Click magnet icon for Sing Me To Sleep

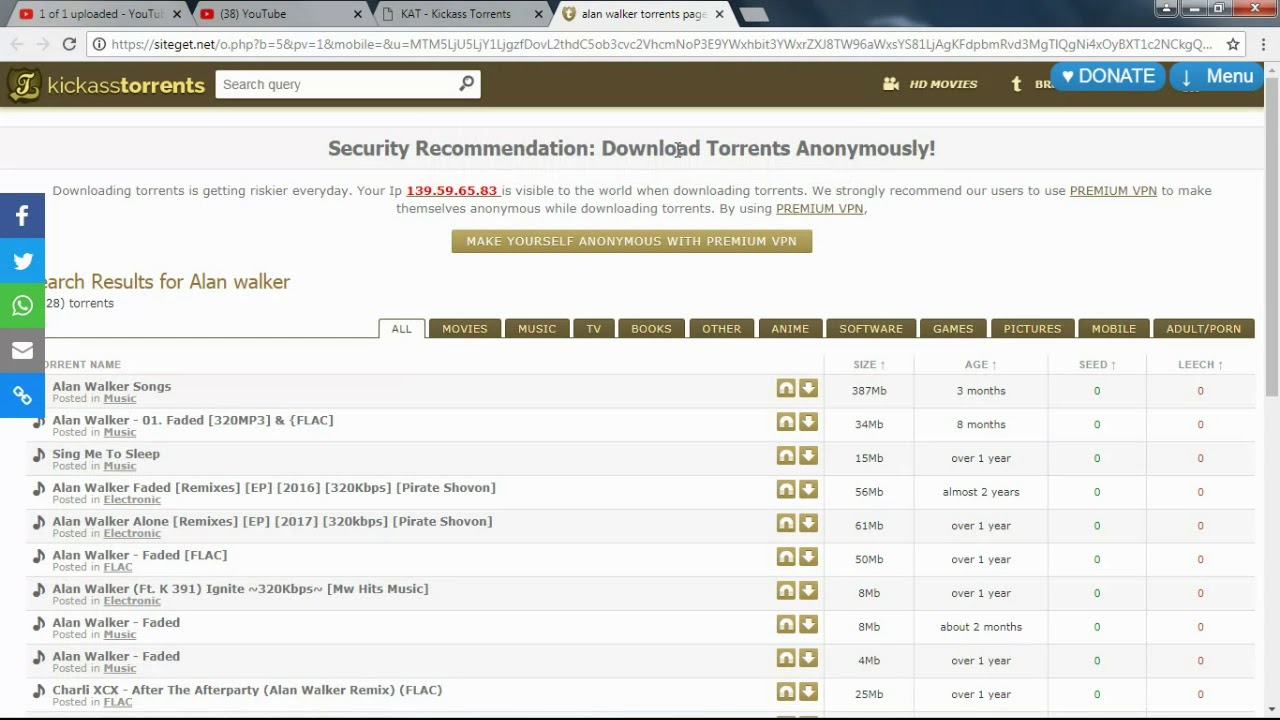click(786, 456)
